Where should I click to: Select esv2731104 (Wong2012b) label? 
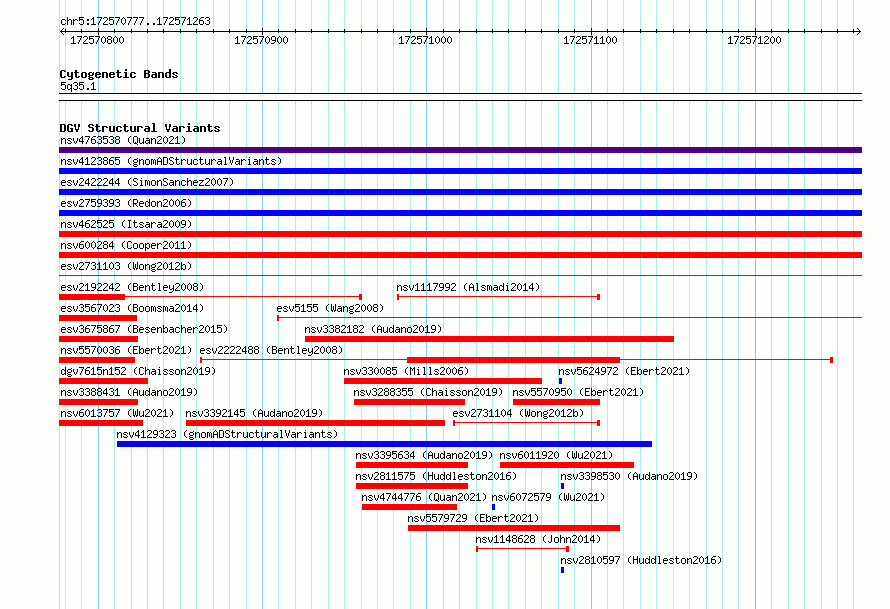pos(518,413)
